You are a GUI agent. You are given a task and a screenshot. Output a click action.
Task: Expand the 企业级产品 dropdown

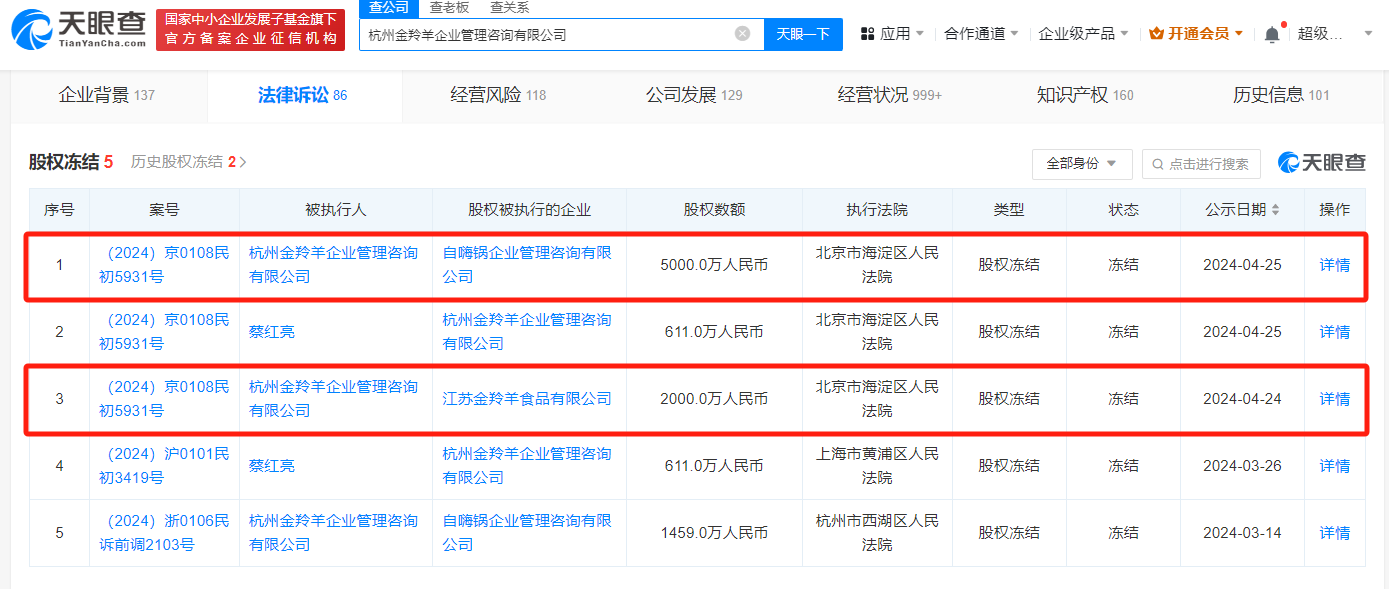tap(1084, 34)
